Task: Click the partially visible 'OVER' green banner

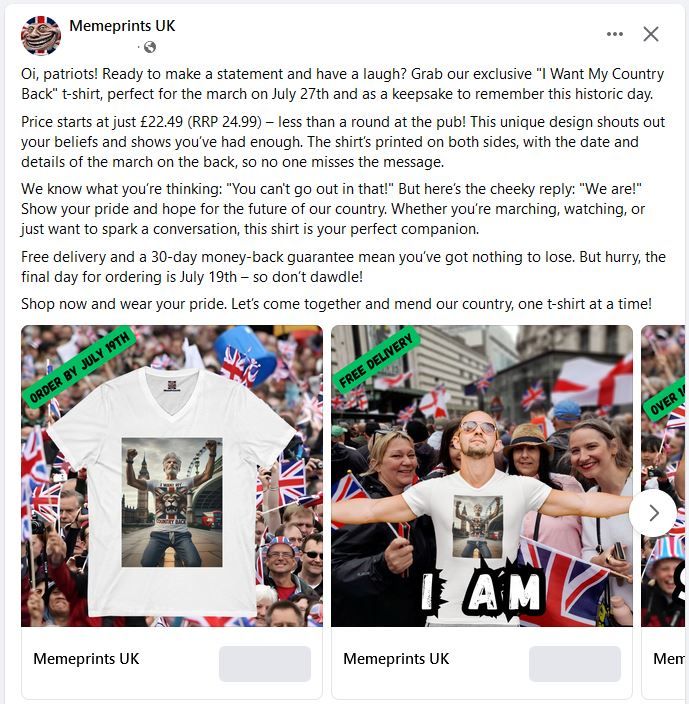Action: click(665, 401)
